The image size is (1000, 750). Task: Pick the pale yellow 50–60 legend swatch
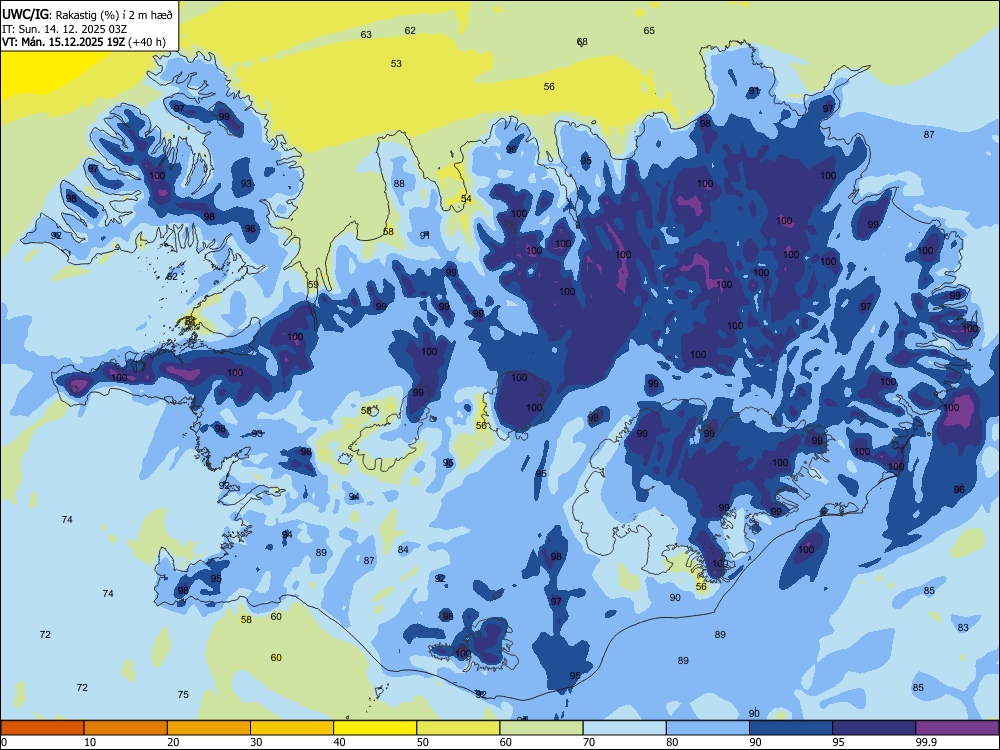pyautogui.click(x=458, y=728)
